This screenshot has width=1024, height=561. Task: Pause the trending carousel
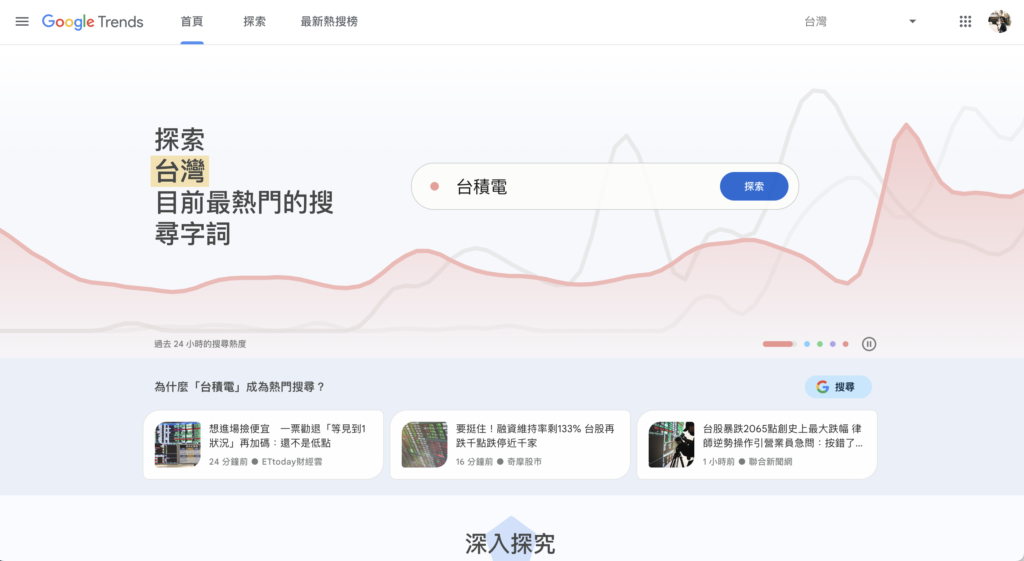[x=869, y=344]
